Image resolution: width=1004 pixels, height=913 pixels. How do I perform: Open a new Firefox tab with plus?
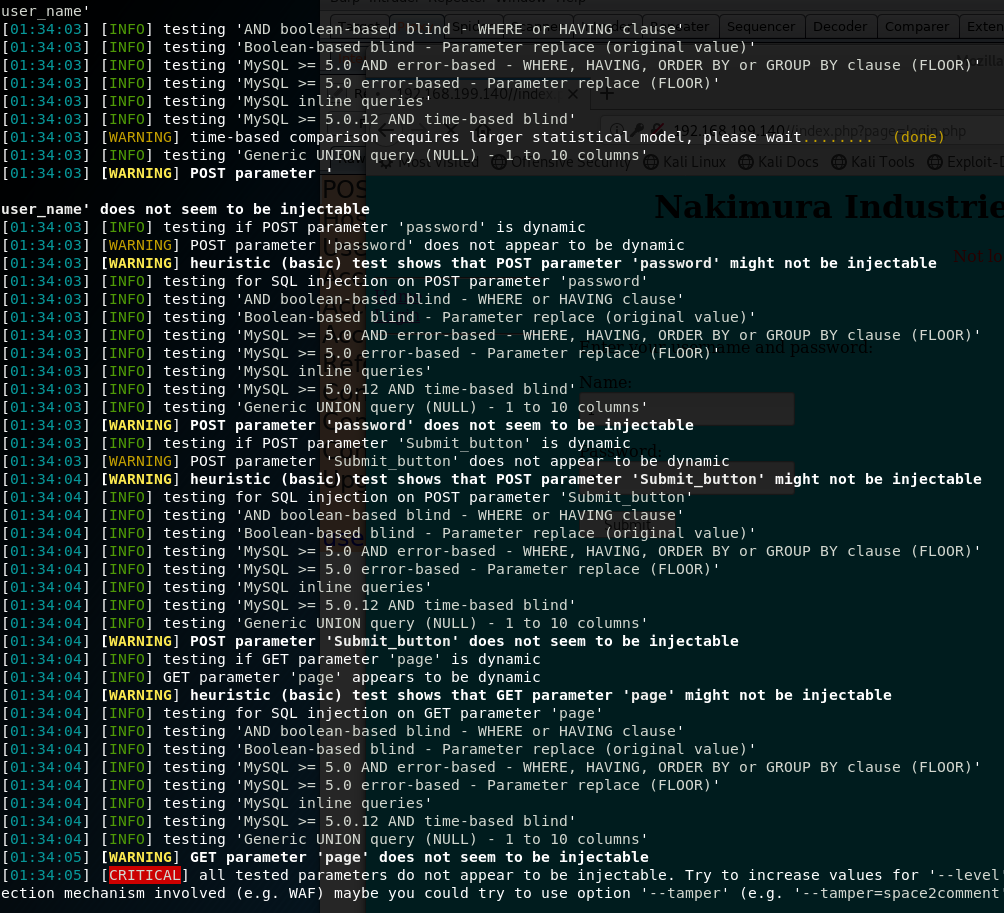coord(606,94)
